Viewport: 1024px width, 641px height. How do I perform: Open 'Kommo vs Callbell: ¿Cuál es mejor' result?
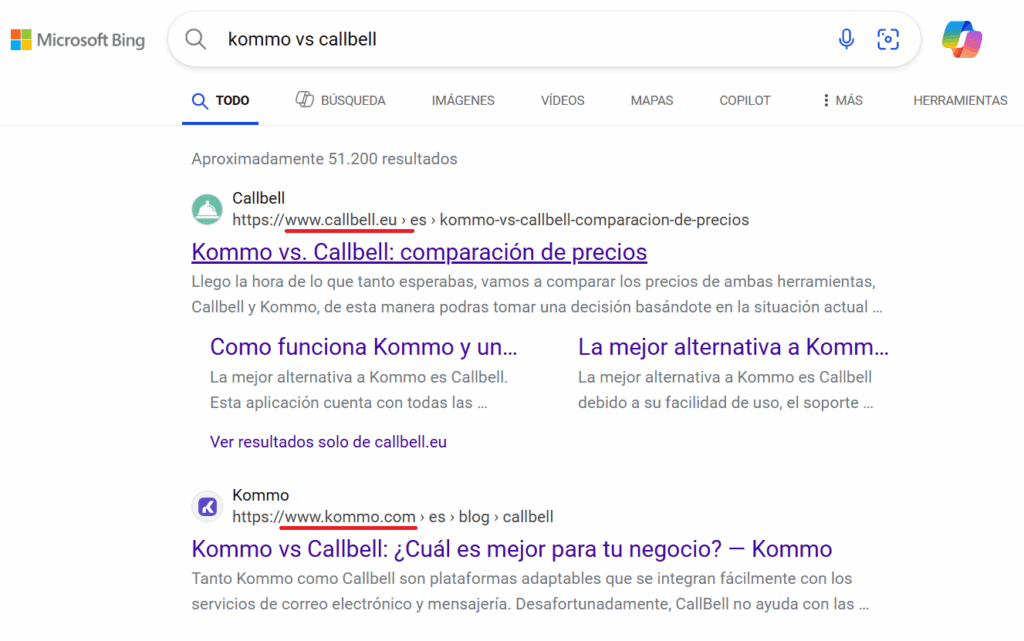pyautogui.click(x=511, y=549)
